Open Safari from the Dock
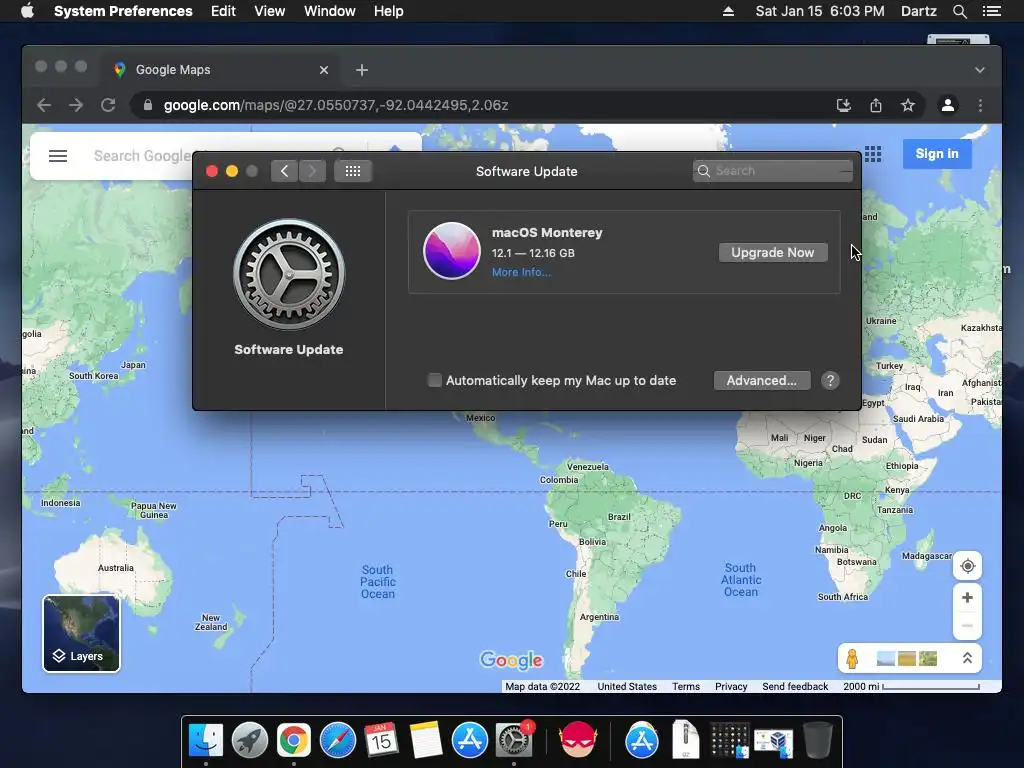The height and width of the screenshot is (768, 1024). point(338,741)
